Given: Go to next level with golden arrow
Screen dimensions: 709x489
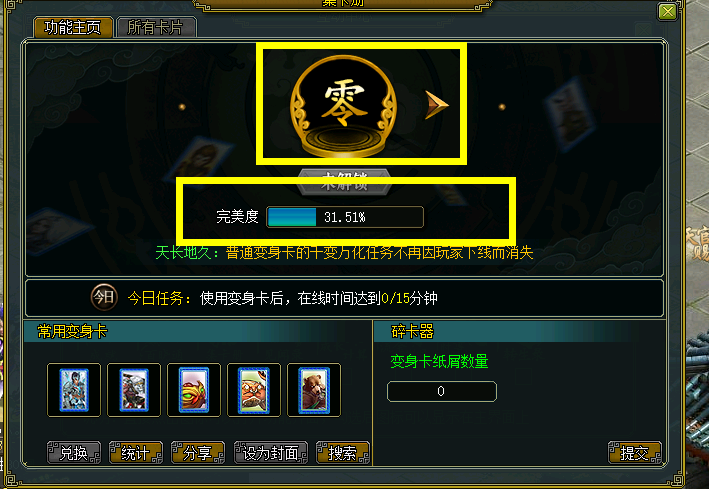Looking at the screenshot, I should pyautogui.click(x=436, y=105).
